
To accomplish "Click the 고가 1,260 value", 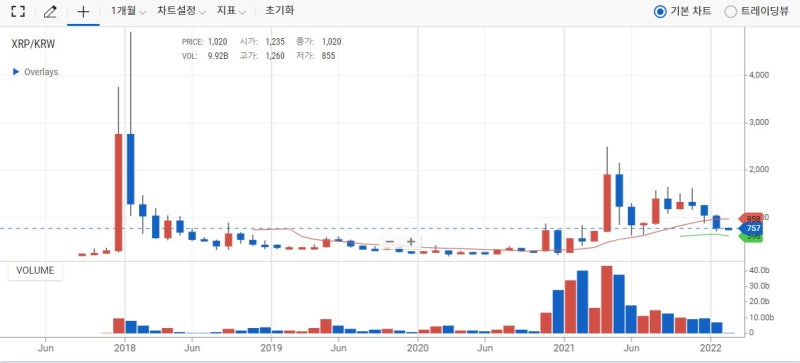I will 275,56.
